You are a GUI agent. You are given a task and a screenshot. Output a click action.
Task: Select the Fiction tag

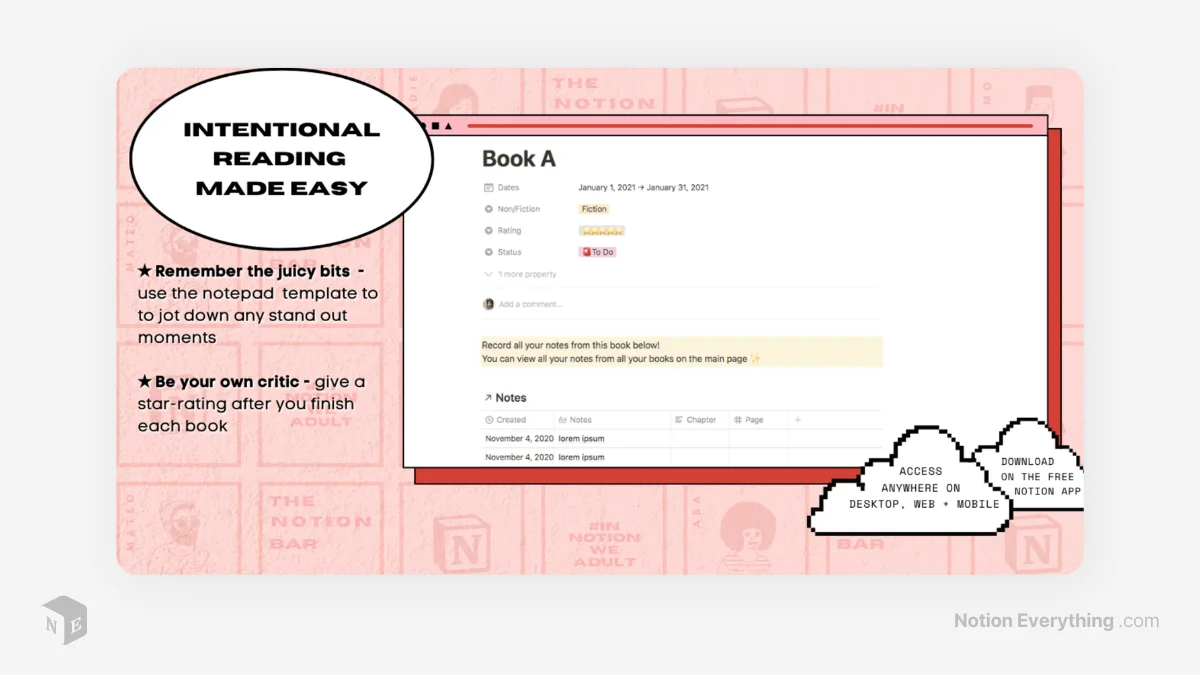[x=594, y=208]
